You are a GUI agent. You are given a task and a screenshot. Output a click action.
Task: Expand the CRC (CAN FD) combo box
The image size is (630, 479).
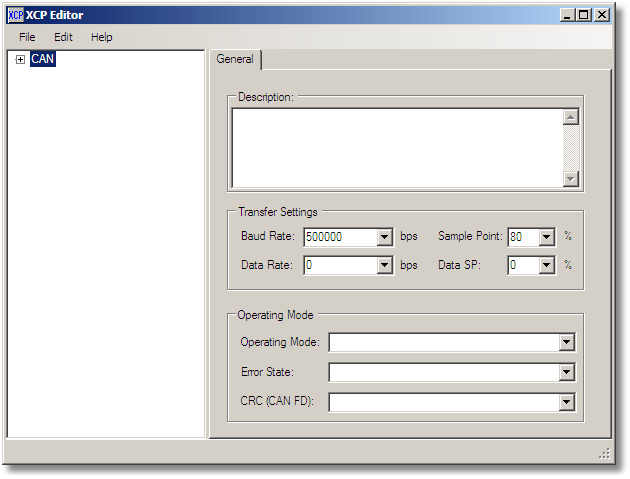pyautogui.click(x=567, y=403)
